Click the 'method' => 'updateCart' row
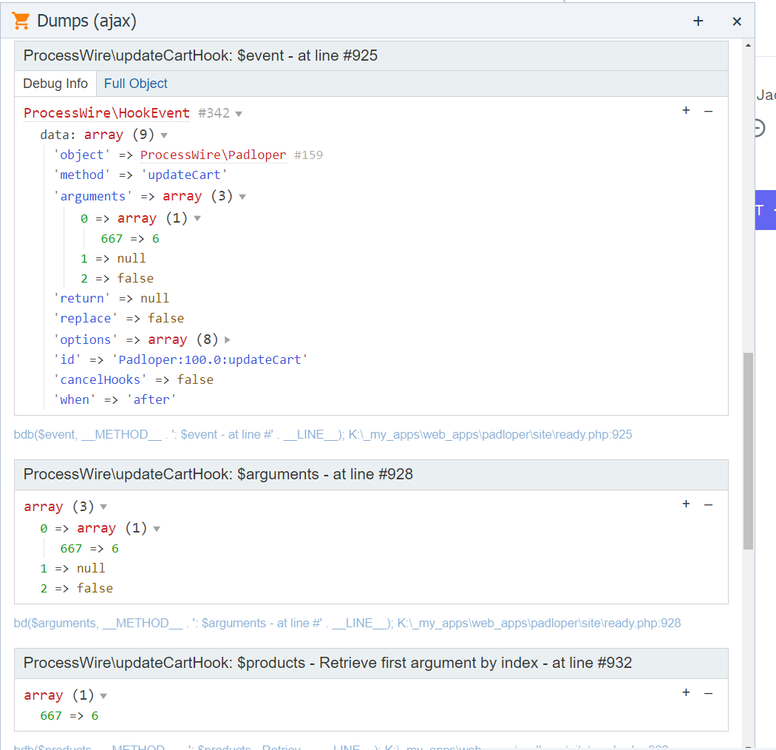The width and height of the screenshot is (776, 750). (x=141, y=175)
